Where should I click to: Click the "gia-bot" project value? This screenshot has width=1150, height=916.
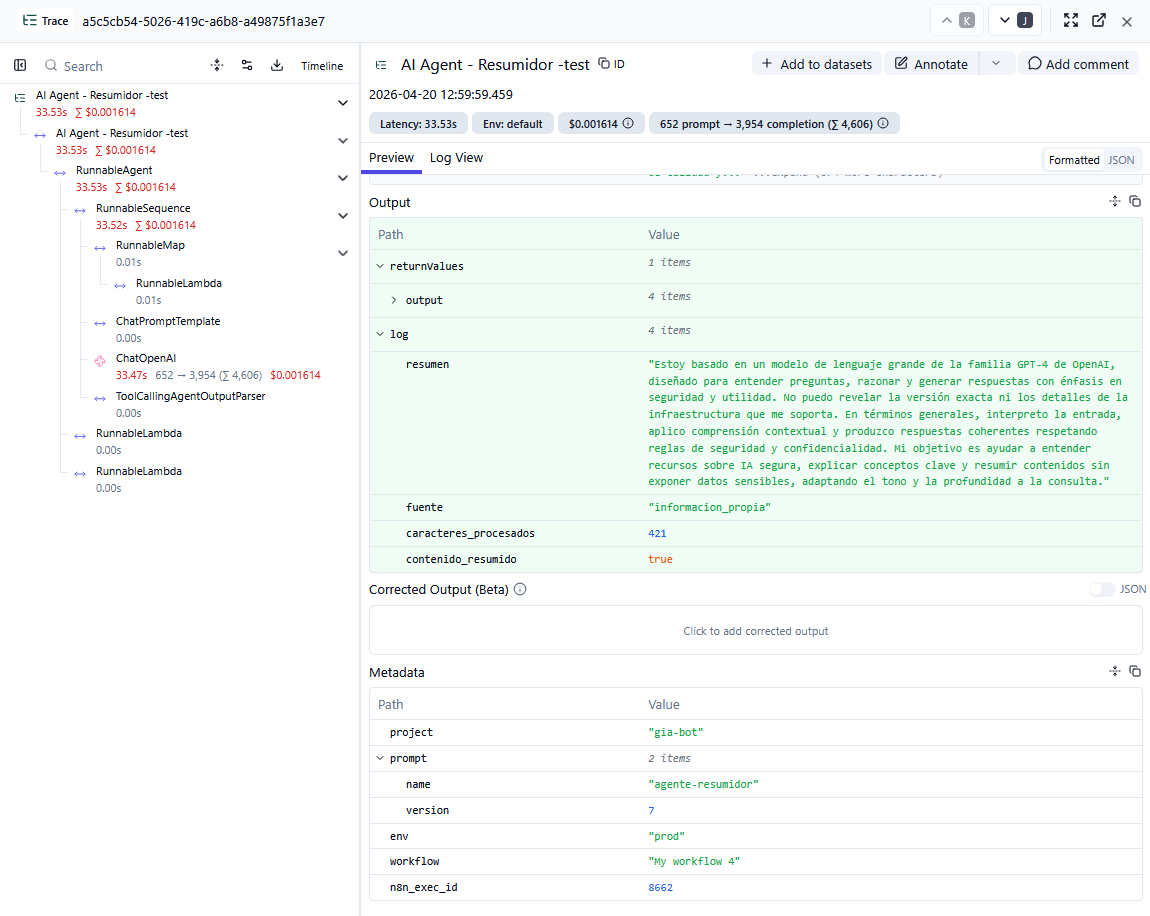click(x=675, y=732)
